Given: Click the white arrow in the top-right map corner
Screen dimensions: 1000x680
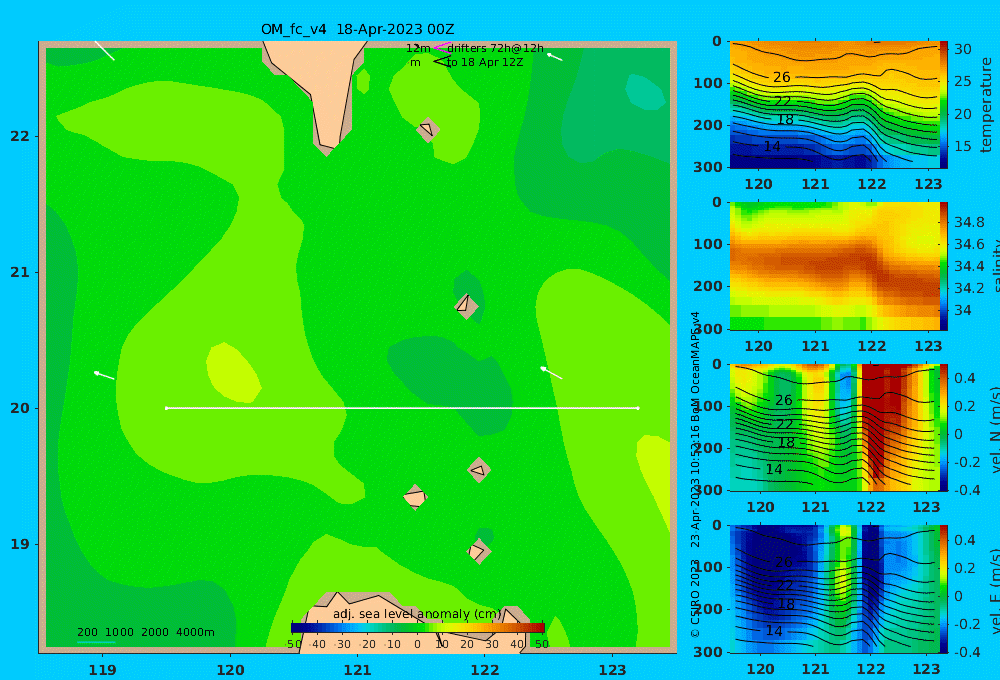Looking at the screenshot, I should [554, 57].
